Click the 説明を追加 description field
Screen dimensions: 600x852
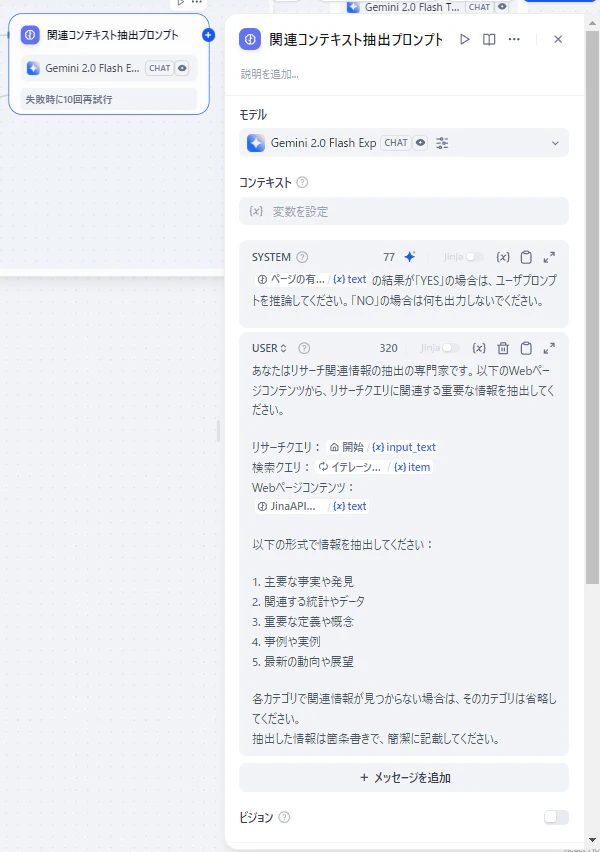[x=270, y=74]
